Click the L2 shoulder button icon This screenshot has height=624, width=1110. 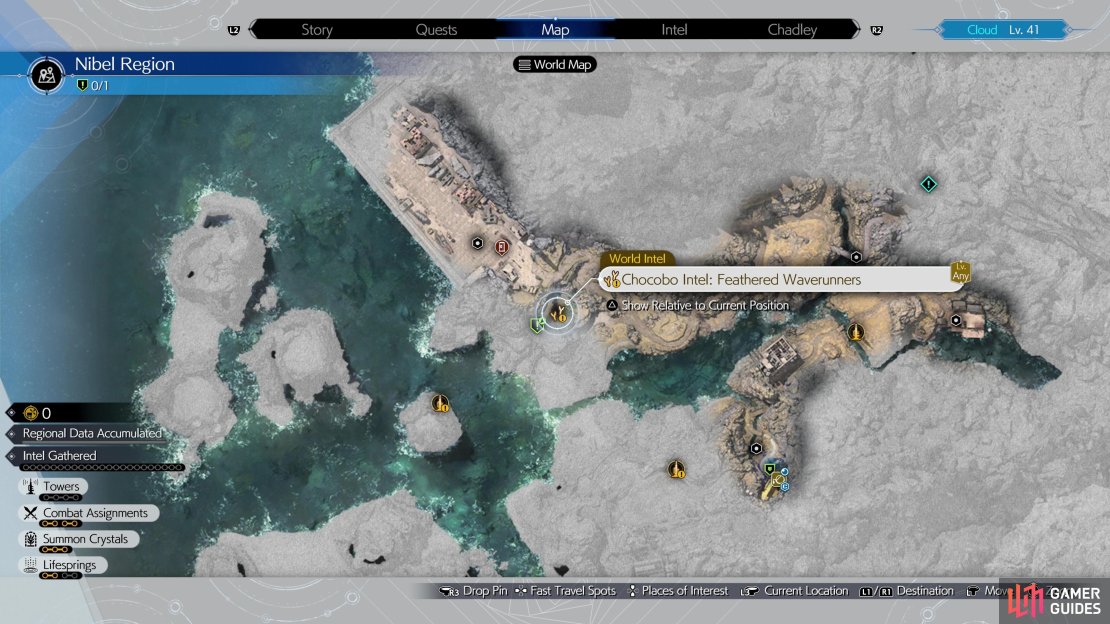click(234, 30)
